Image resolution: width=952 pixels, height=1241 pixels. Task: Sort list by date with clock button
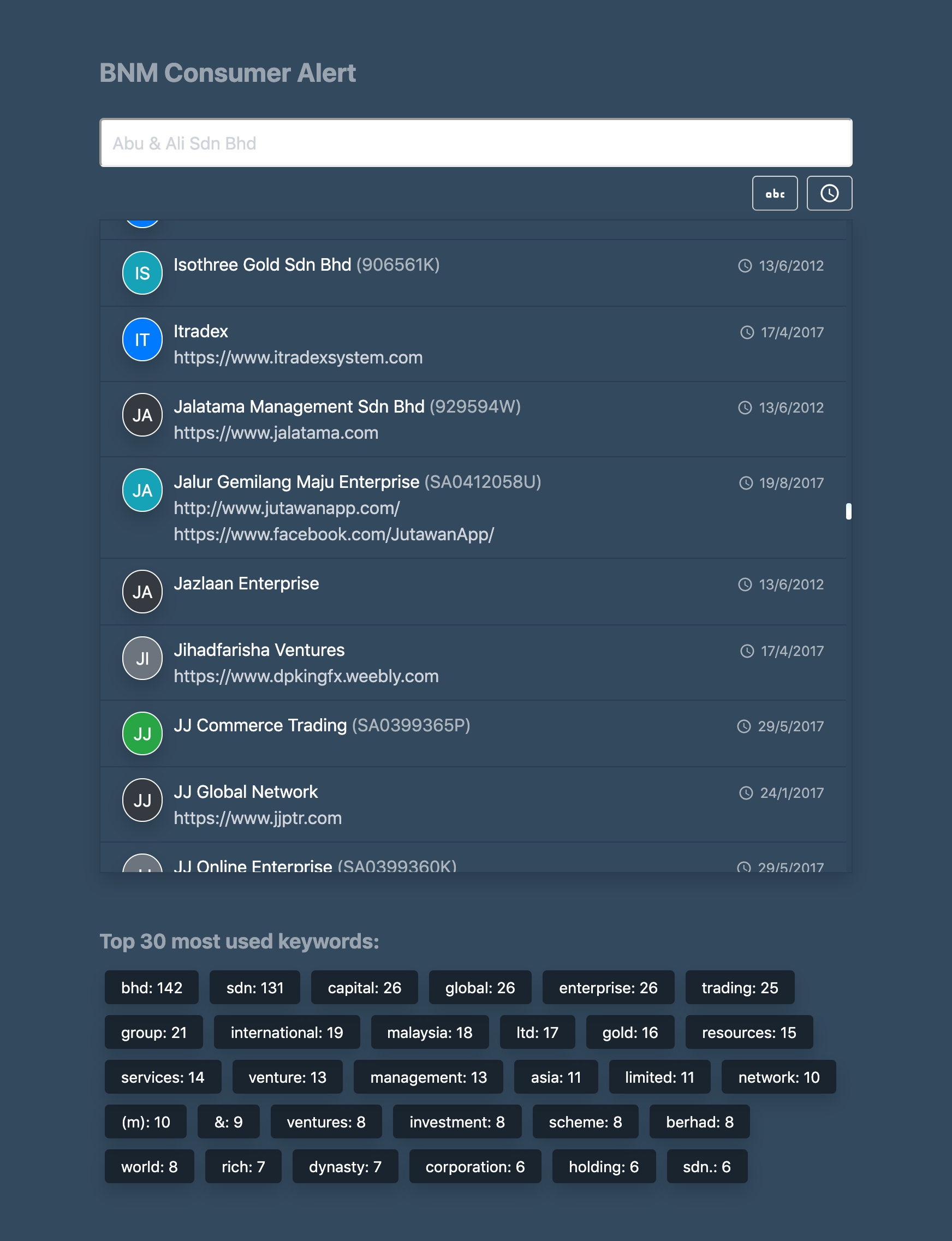[x=829, y=193]
